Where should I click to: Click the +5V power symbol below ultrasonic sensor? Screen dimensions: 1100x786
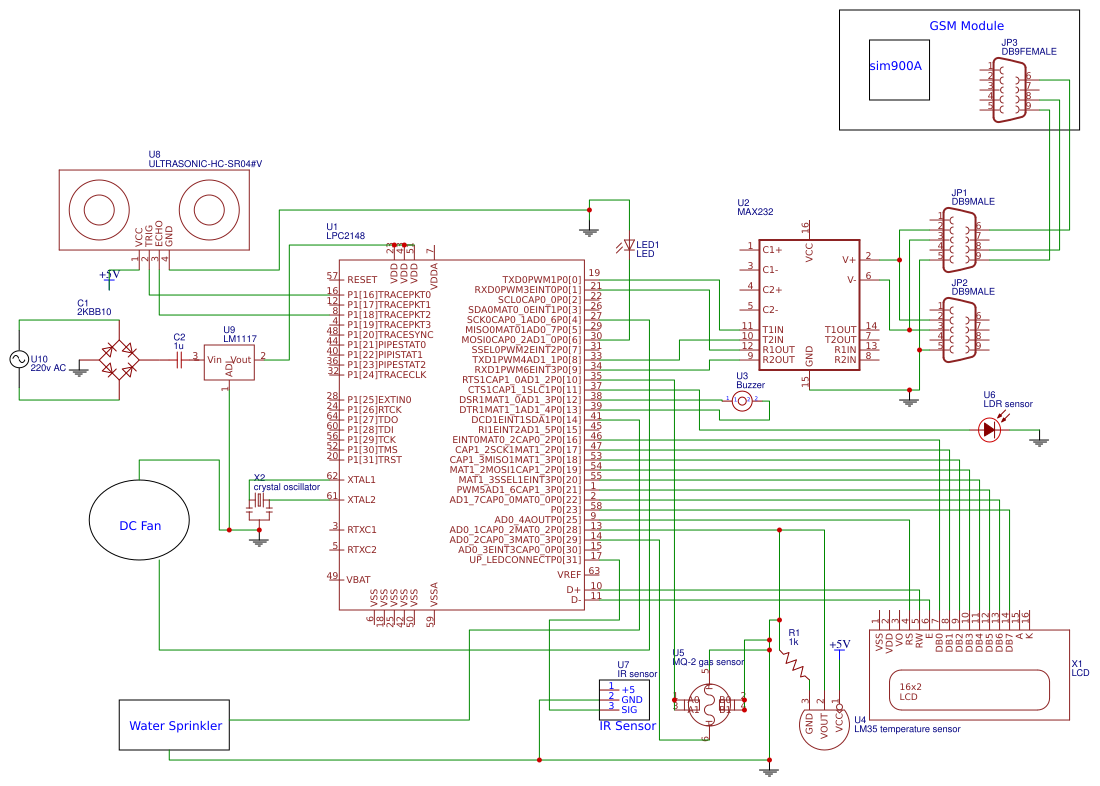pos(109,279)
